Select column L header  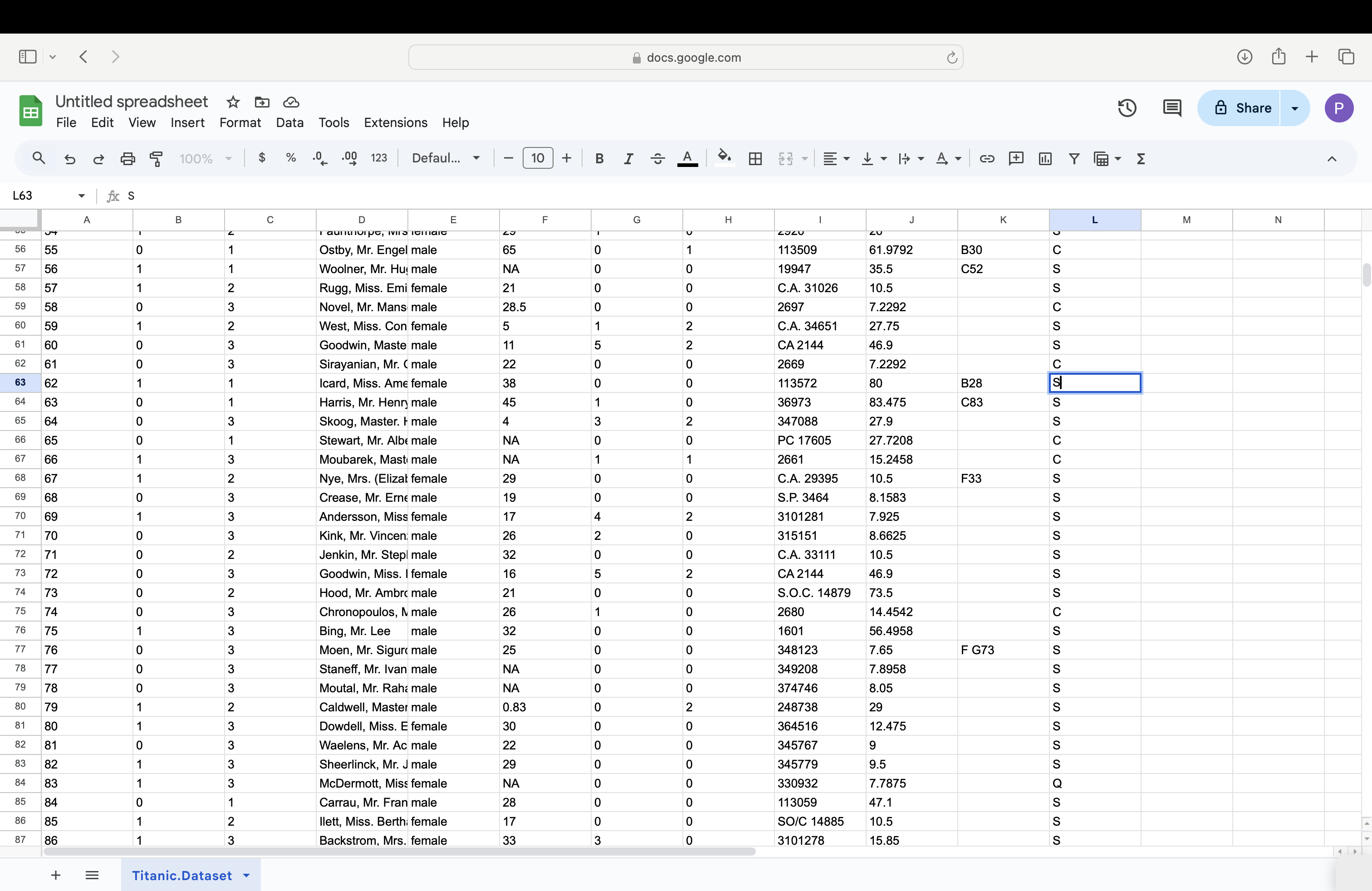click(1095, 220)
